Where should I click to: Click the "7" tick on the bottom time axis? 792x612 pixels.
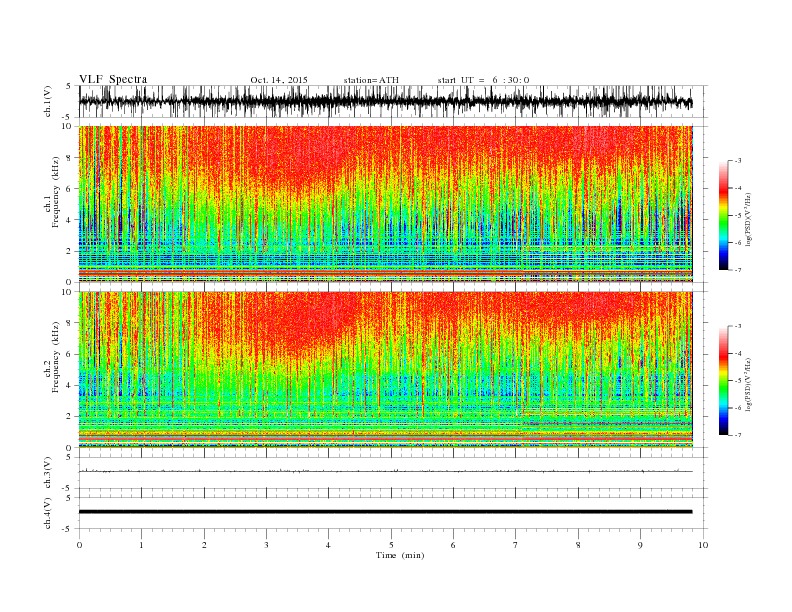click(516, 545)
